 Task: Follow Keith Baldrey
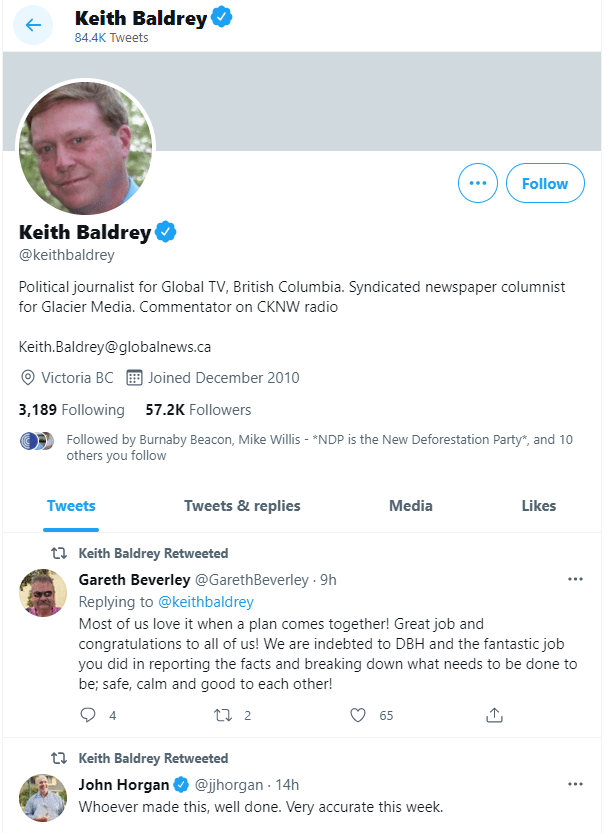[545, 183]
